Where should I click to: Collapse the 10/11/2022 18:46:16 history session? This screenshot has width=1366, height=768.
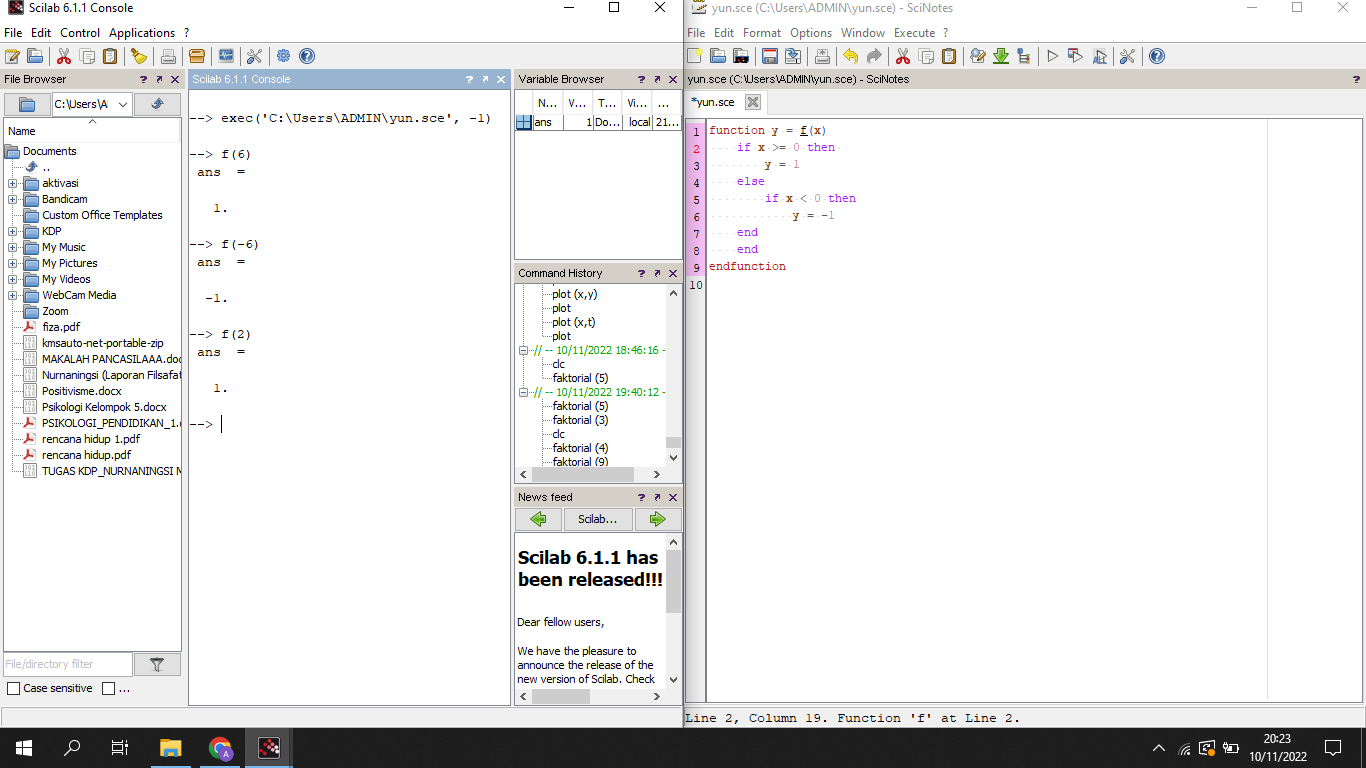(x=523, y=351)
